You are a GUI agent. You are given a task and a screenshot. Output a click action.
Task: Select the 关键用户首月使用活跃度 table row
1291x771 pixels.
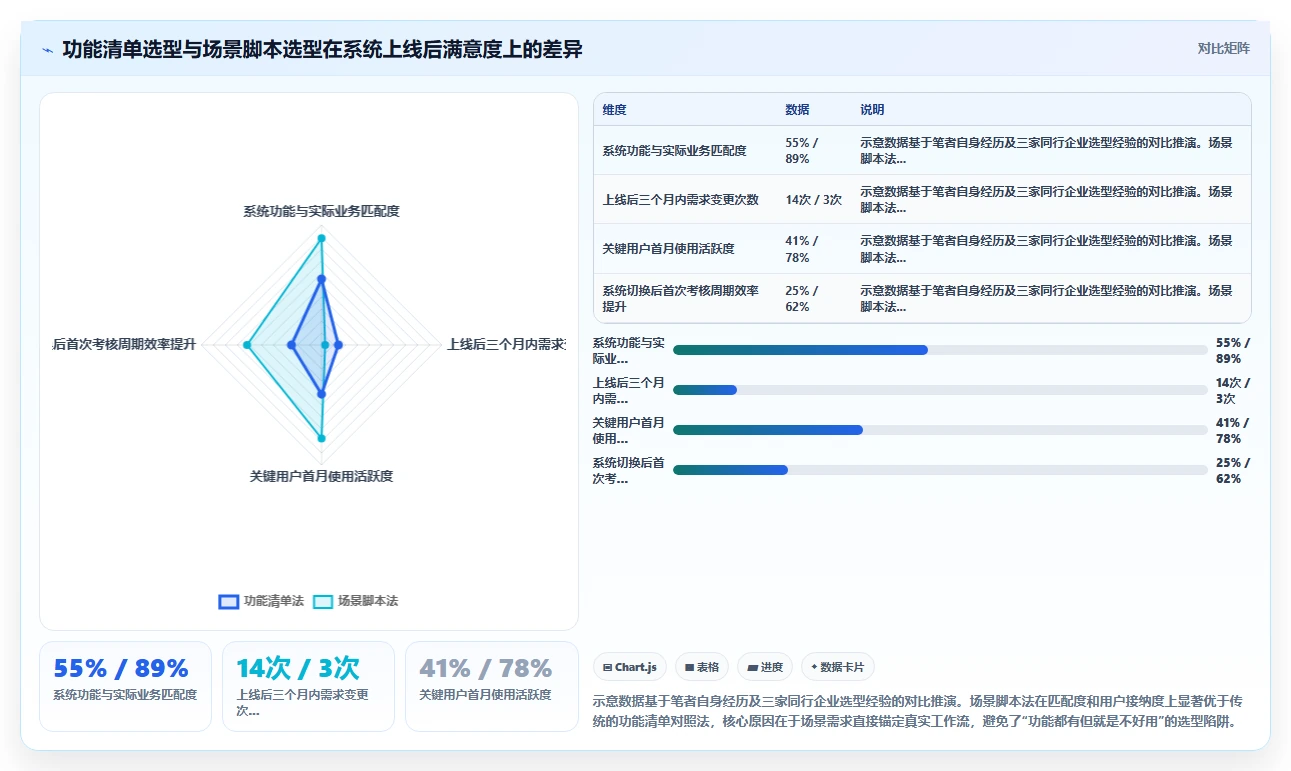coord(922,249)
